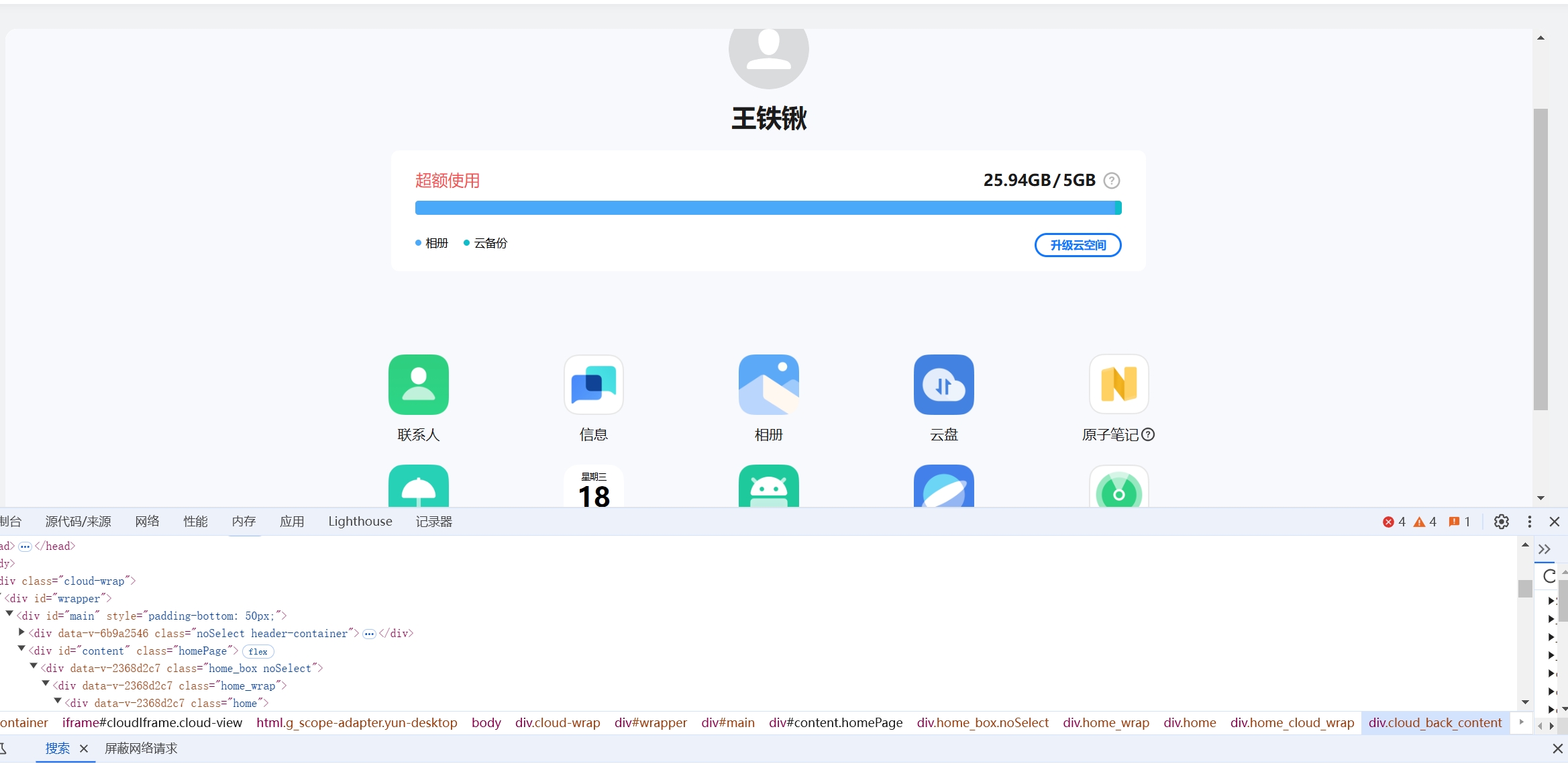Open the calendar icon showing 18

coord(594,486)
